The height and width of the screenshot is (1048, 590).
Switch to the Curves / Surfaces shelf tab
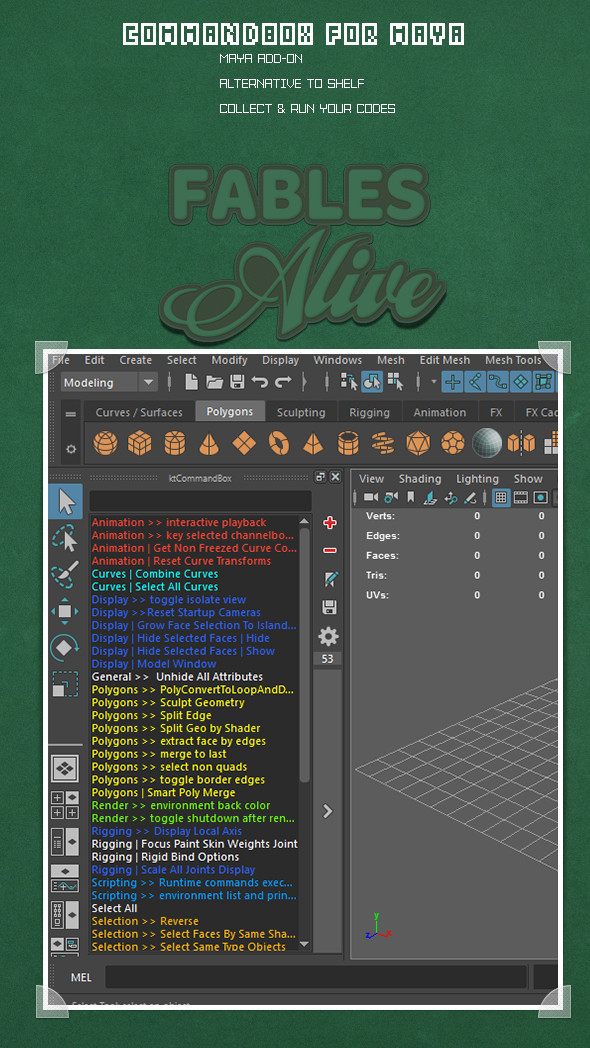pos(139,412)
